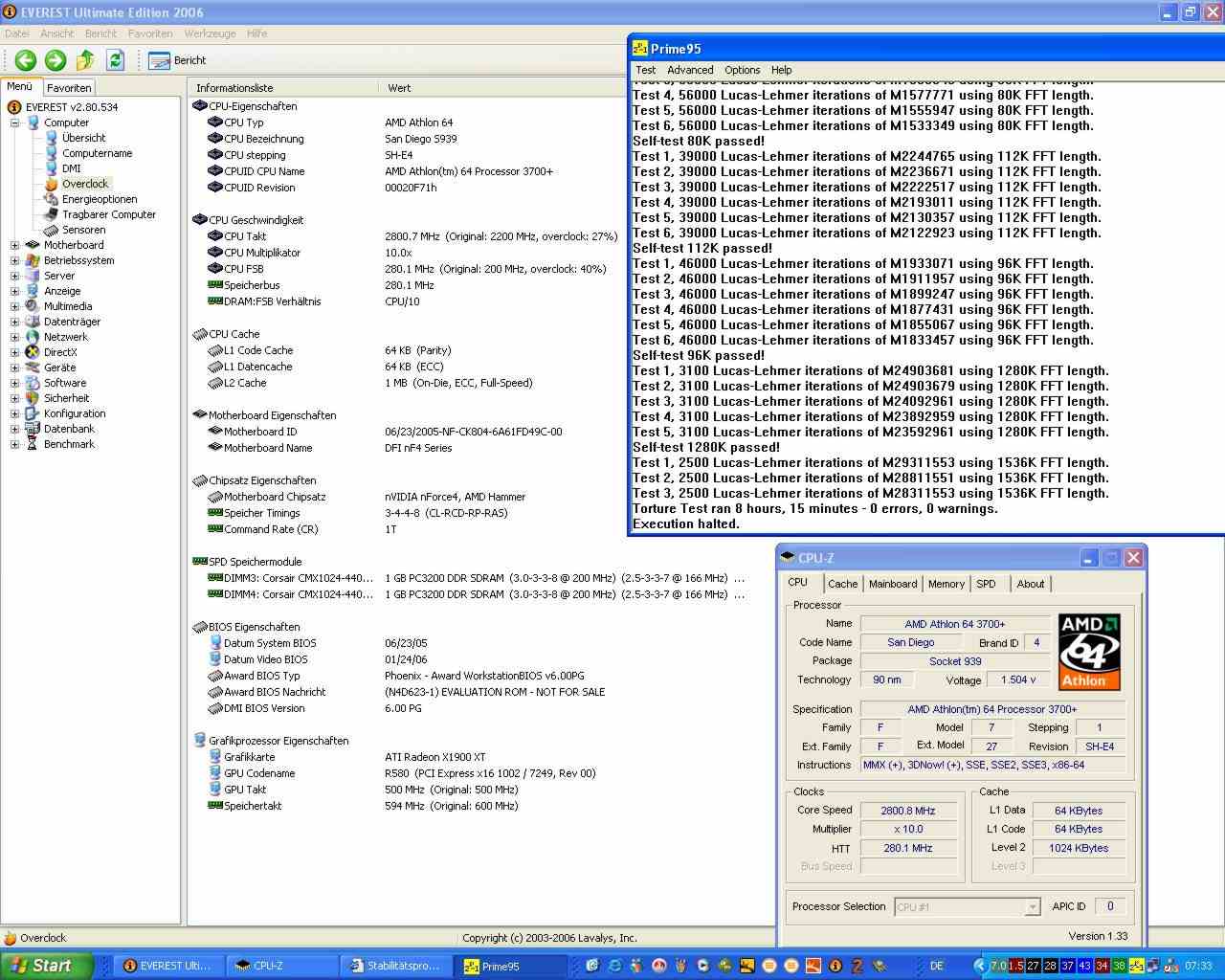Open the Help menu in Prime95
Screen dimensions: 1225x980
point(782,70)
